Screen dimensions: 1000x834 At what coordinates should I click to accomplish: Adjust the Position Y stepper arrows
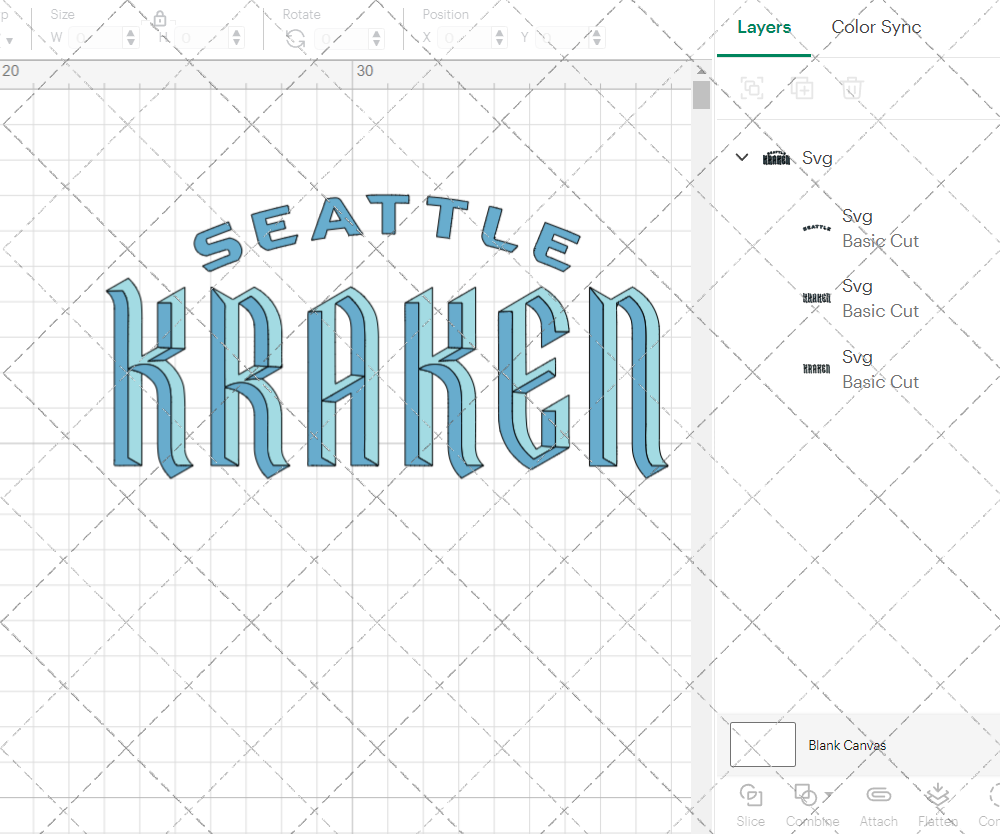(x=597, y=38)
